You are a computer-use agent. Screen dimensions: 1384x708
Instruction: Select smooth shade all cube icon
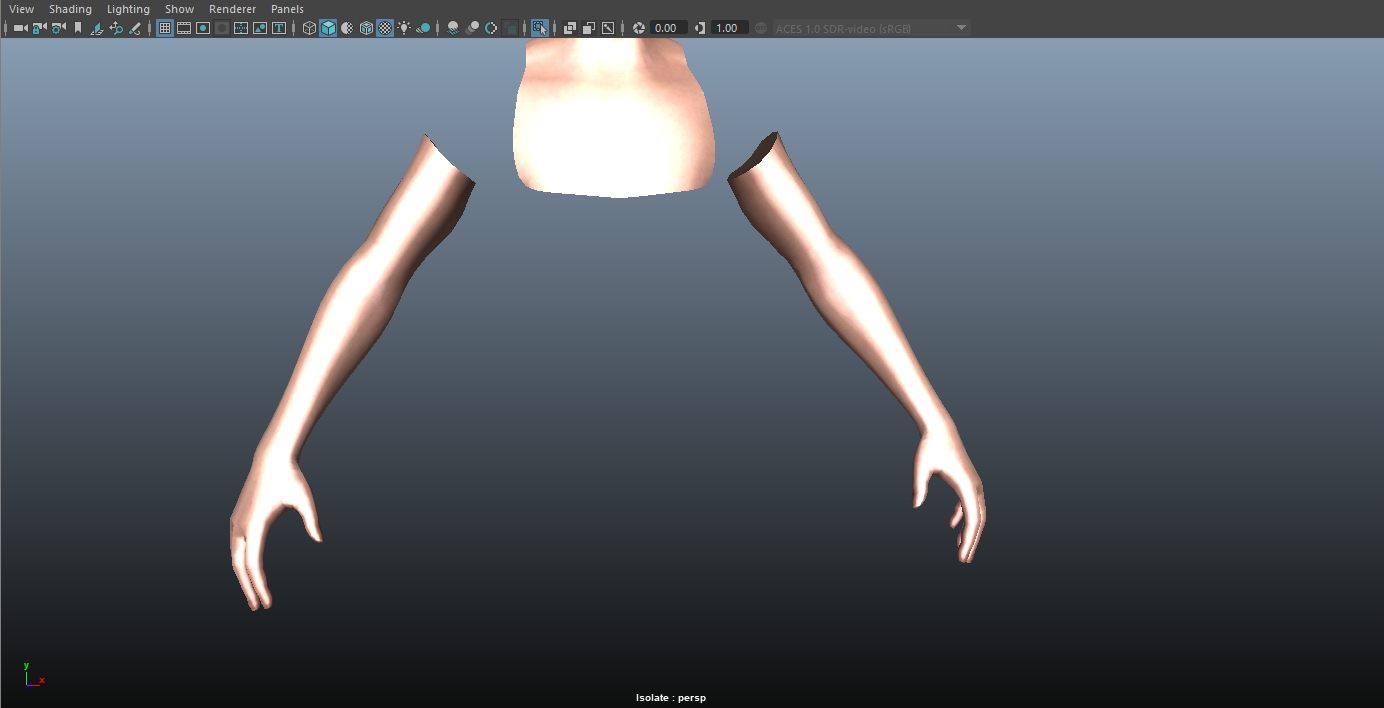328,28
